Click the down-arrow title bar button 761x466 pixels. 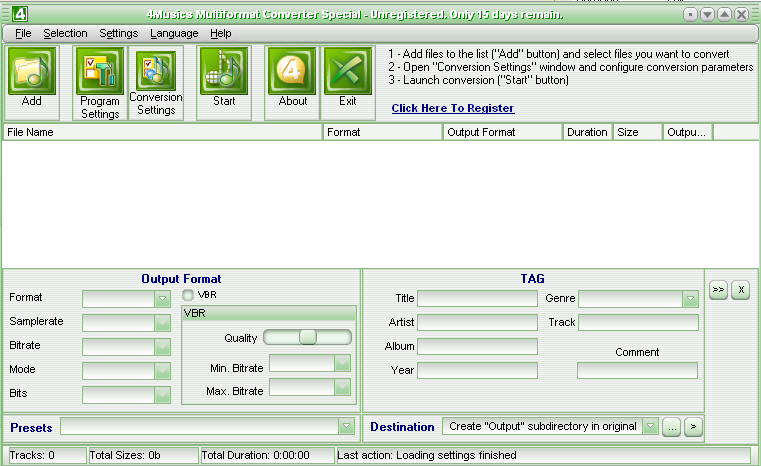point(707,15)
